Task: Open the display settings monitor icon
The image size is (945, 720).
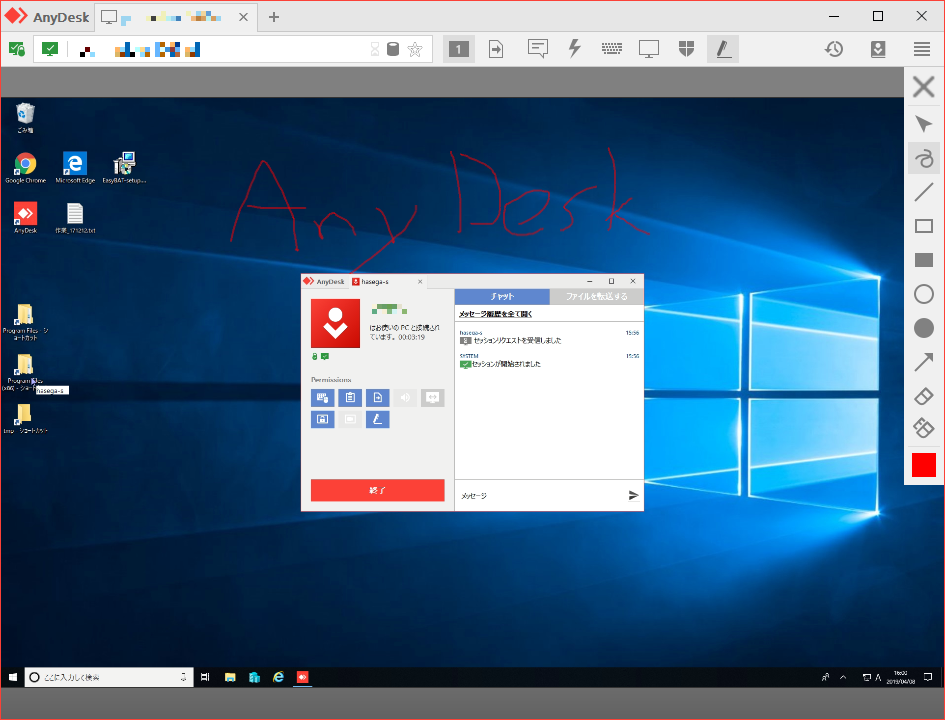Action: click(x=649, y=49)
